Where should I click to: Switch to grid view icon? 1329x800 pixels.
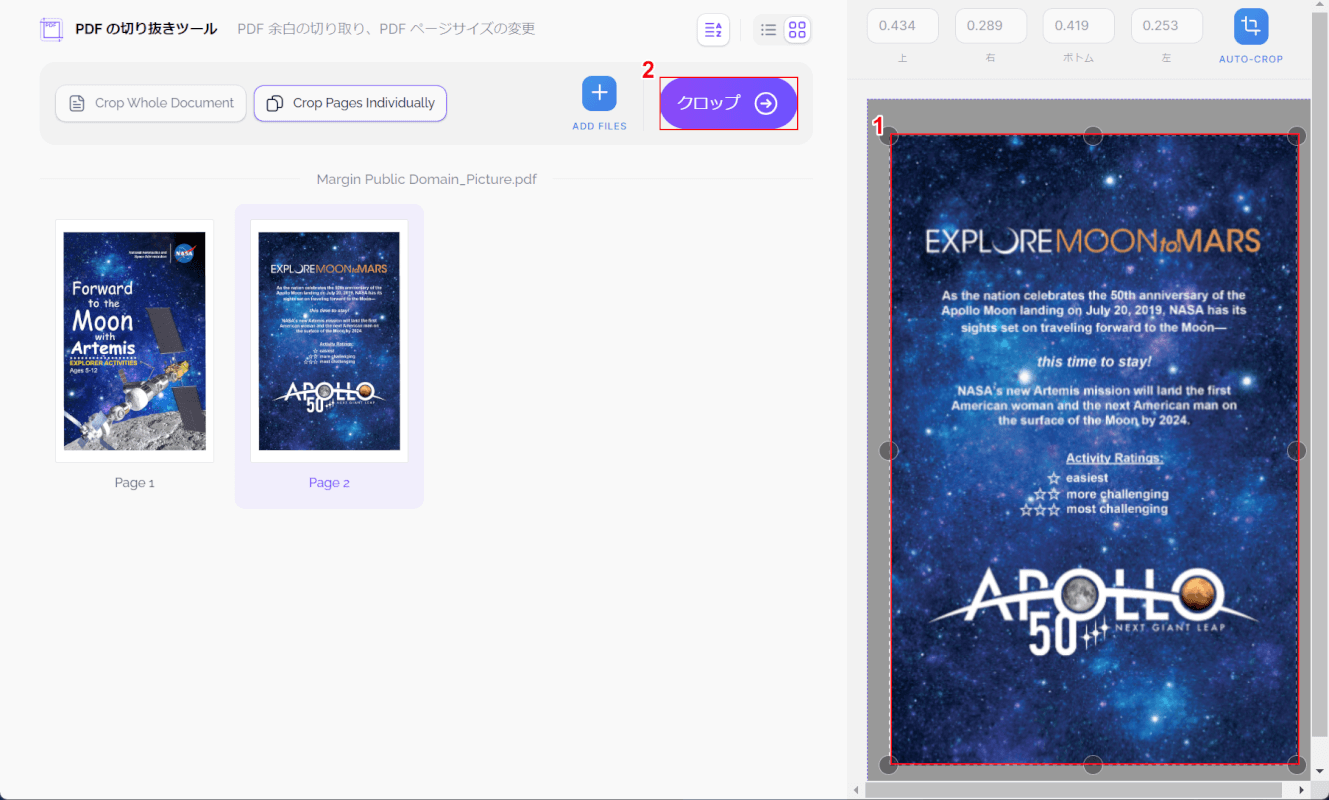point(797,30)
